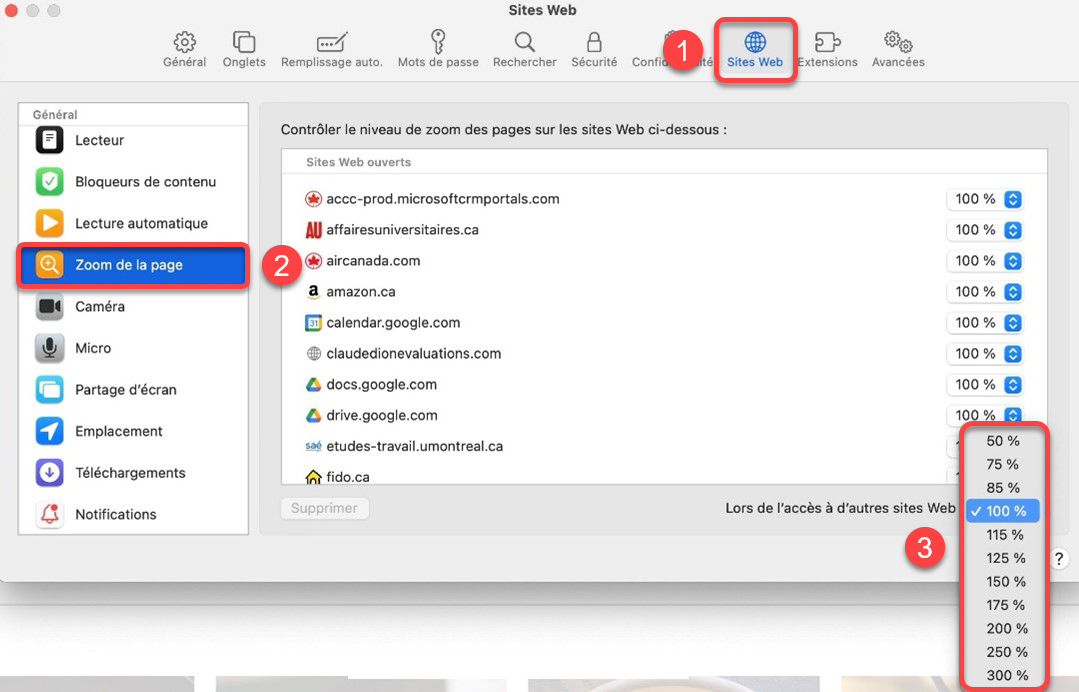The image size is (1079, 692).
Task: Select the aircanada.com maple leaf favicon
Action: (x=313, y=261)
